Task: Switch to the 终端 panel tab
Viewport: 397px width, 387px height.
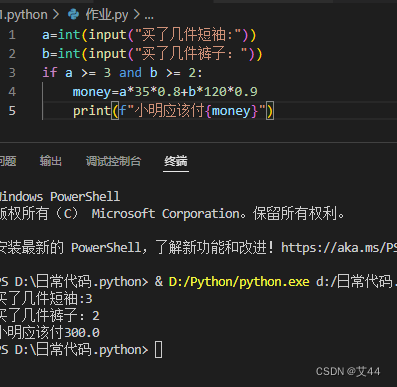Action: (176, 161)
